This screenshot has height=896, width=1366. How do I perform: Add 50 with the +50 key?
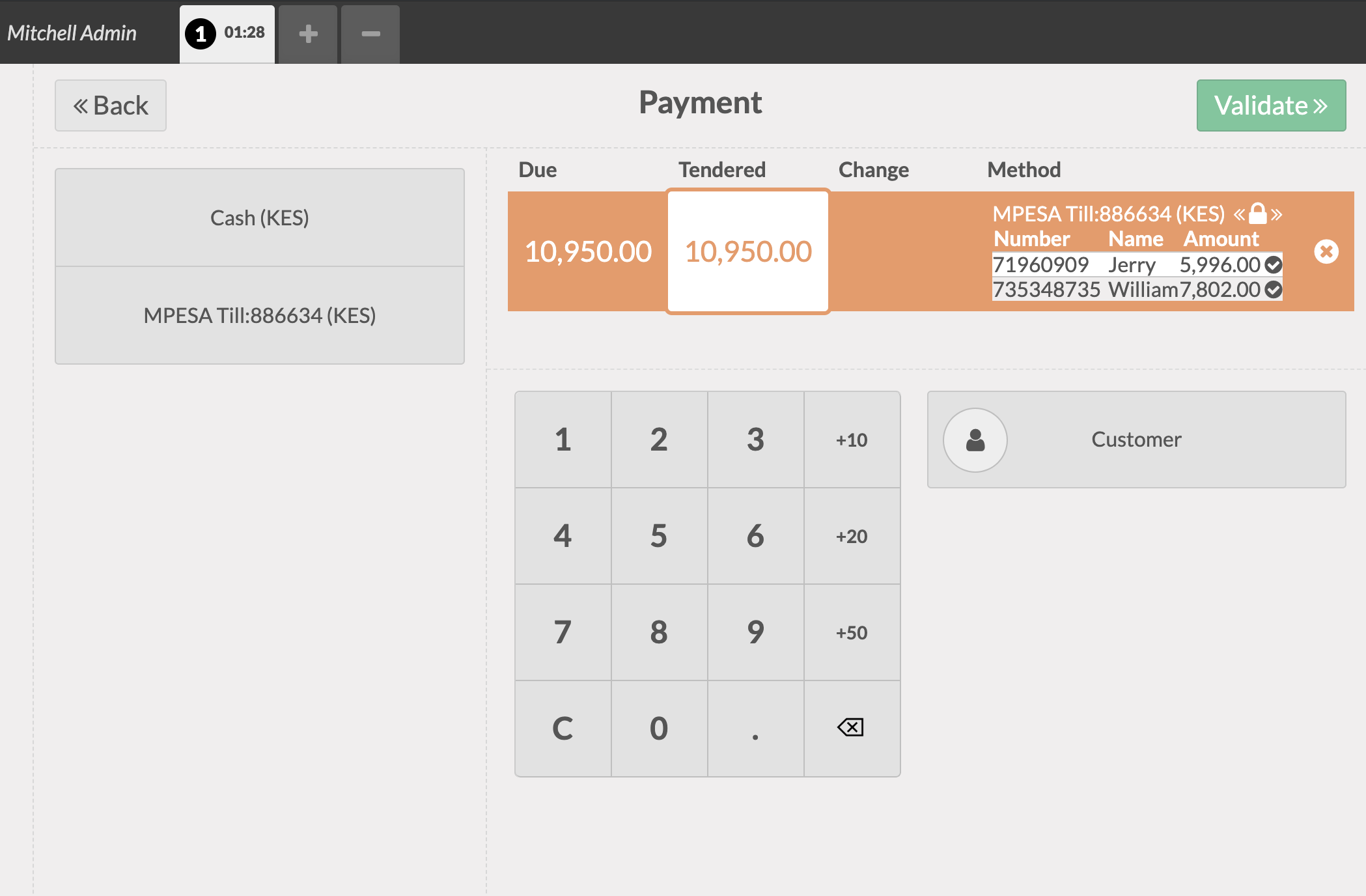click(852, 632)
